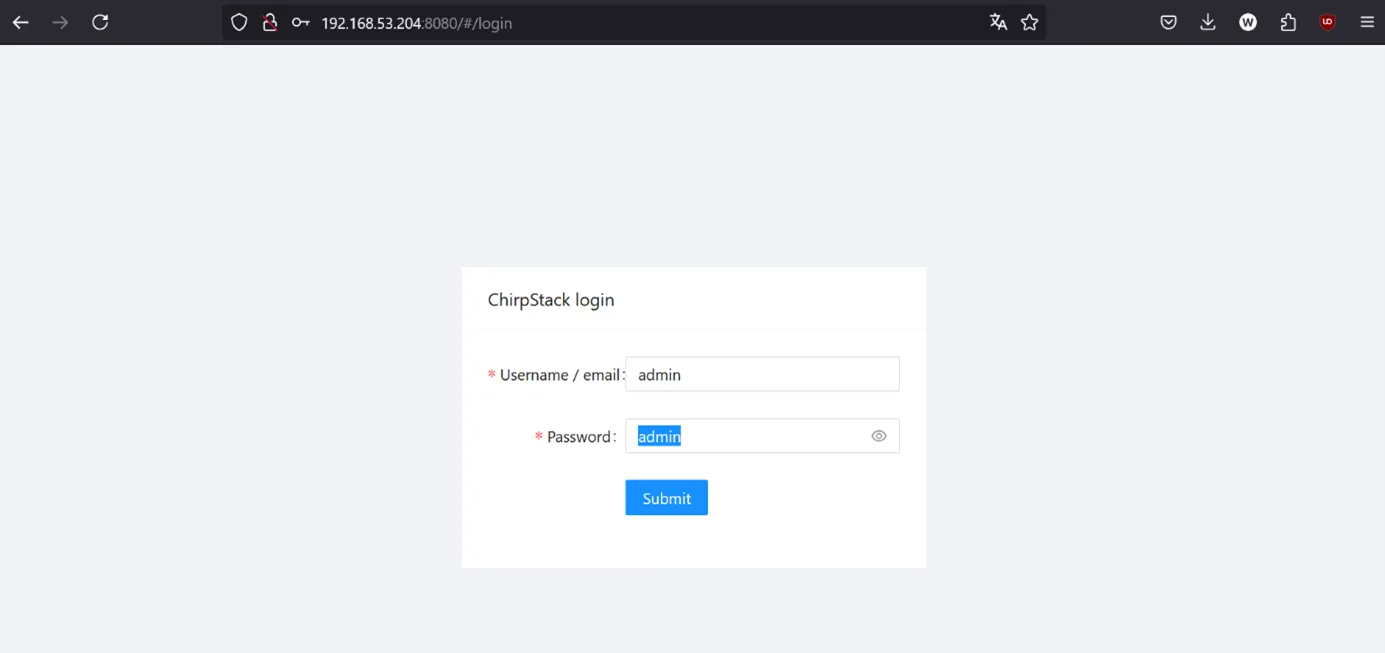Image resolution: width=1385 pixels, height=653 pixels.
Task: Open the Extensions puzzle piece menu
Action: [x=1288, y=22]
